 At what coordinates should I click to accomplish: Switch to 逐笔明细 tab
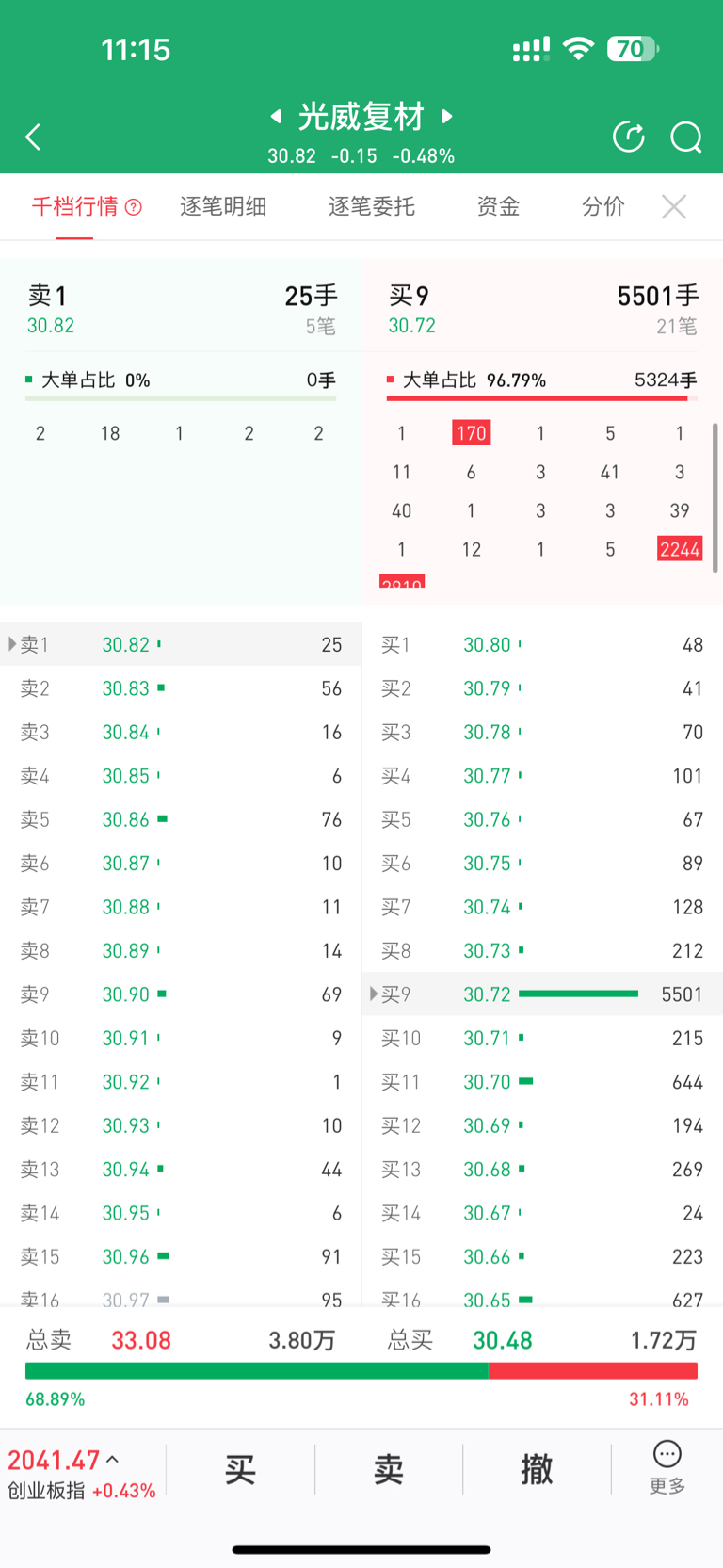pos(223,206)
